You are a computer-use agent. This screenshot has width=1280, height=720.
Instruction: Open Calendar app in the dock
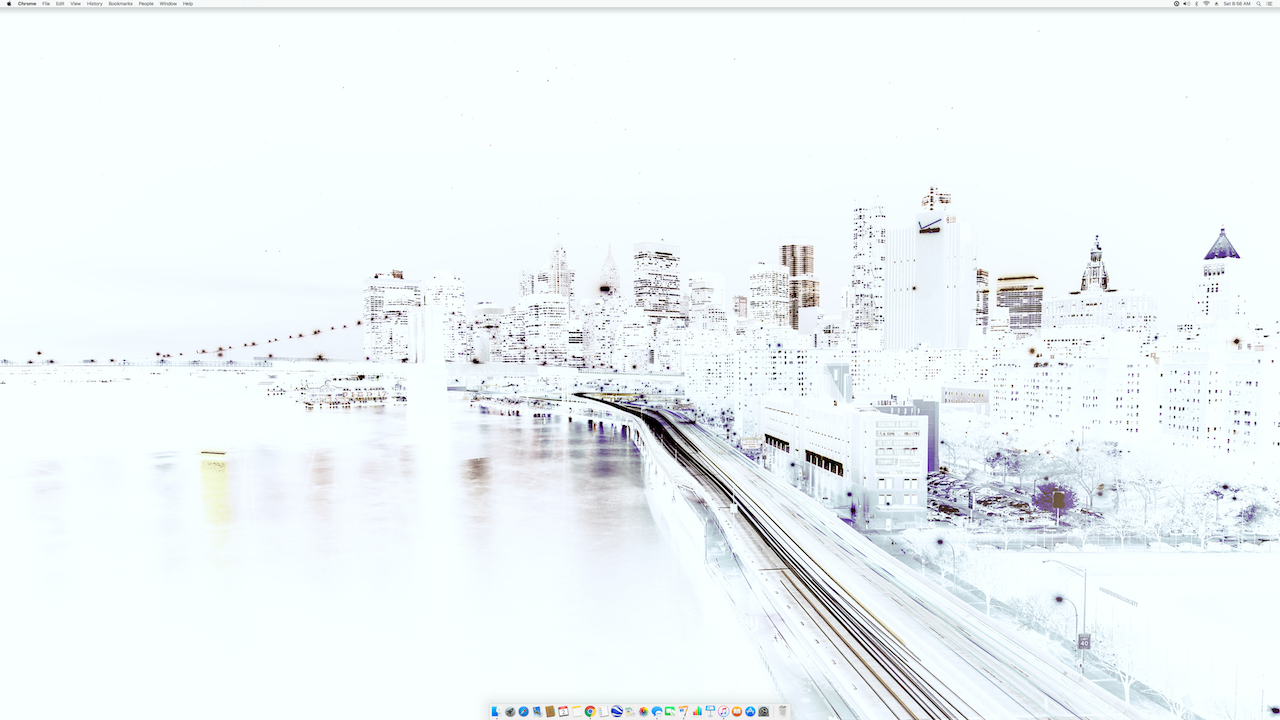click(x=563, y=711)
